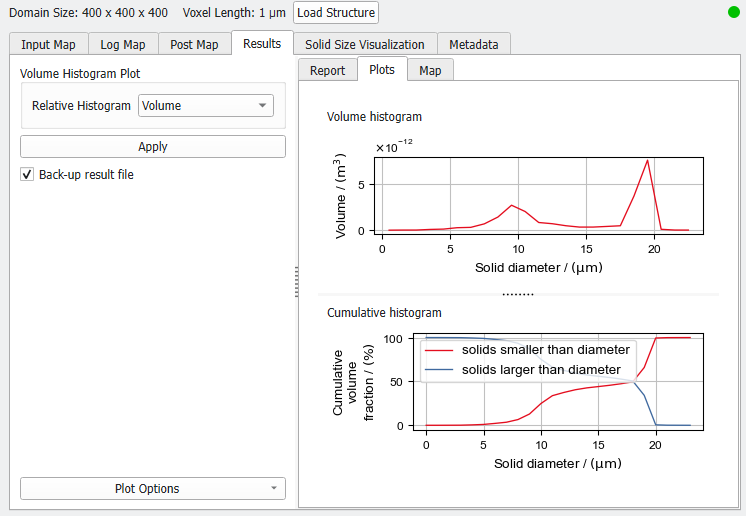Open the Map sub-tab
The width and height of the screenshot is (746, 516).
(x=430, y=70)
